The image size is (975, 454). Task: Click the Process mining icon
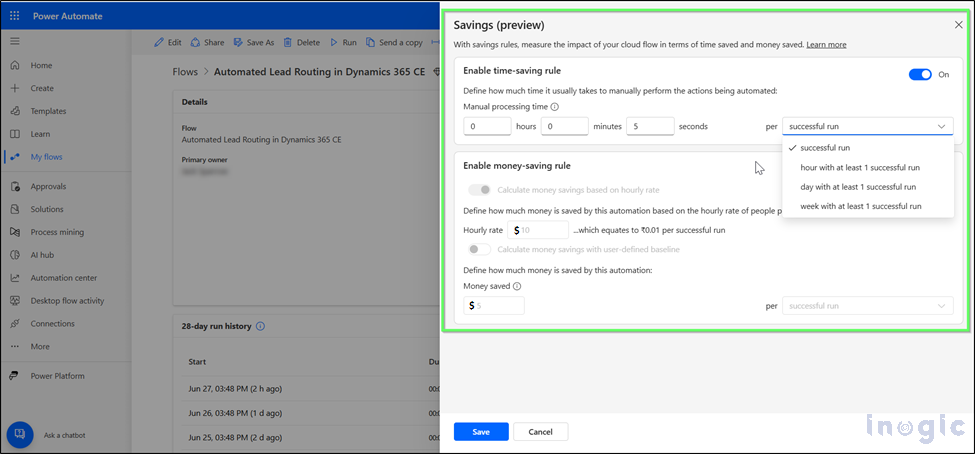point(16,232)
